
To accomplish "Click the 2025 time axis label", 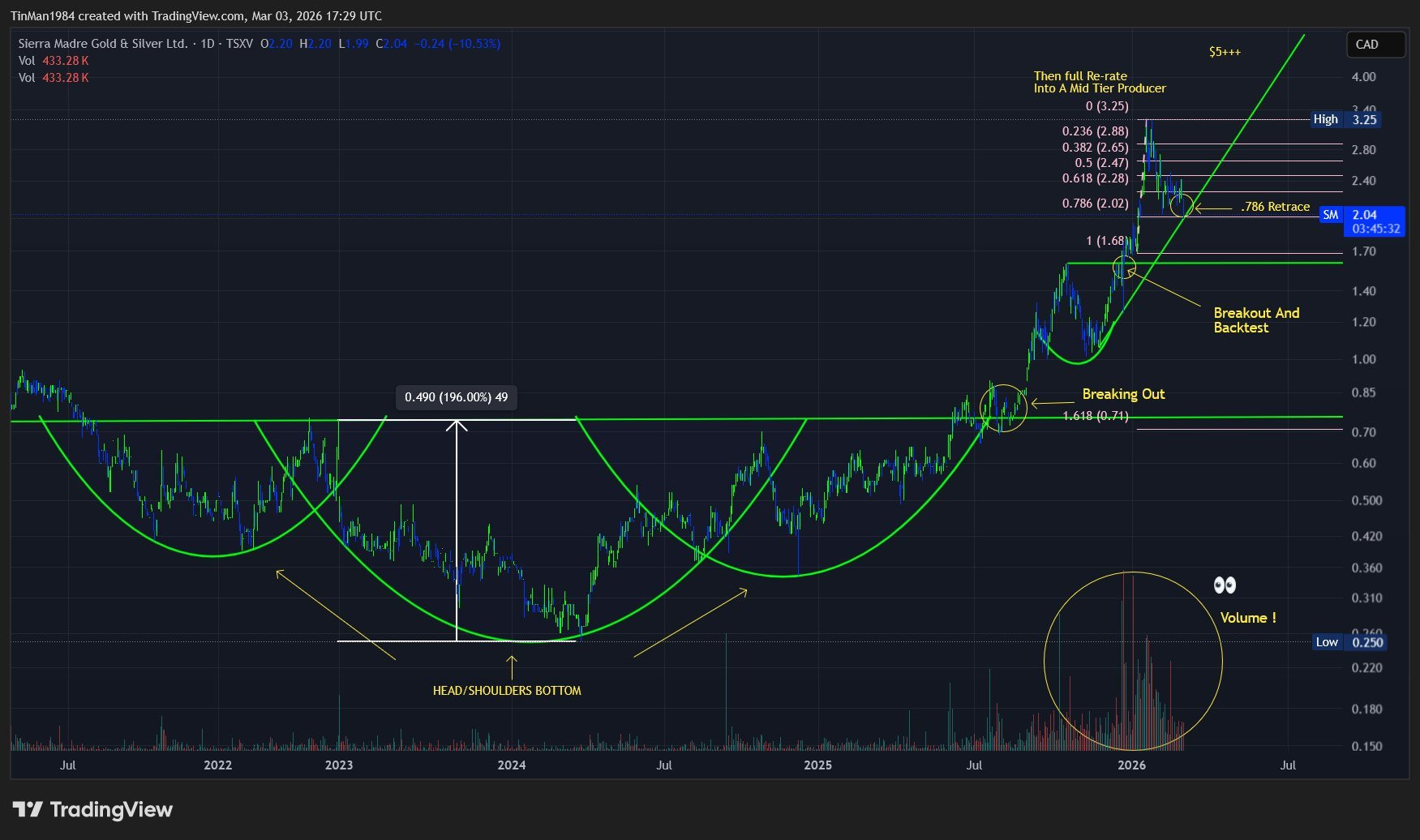I will 817,765.
